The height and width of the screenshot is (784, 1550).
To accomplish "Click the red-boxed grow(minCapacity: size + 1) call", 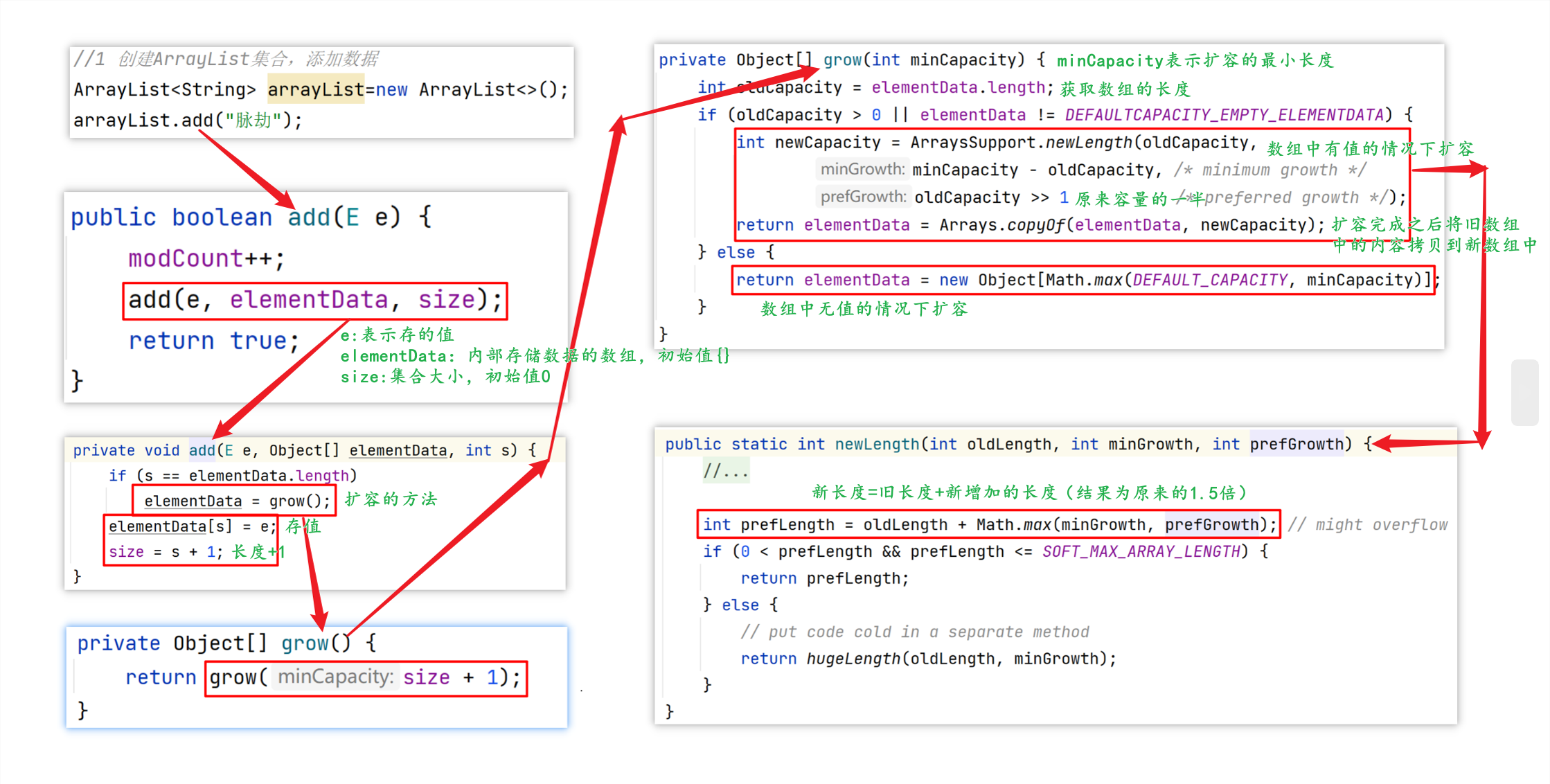I will click(366, 678).
